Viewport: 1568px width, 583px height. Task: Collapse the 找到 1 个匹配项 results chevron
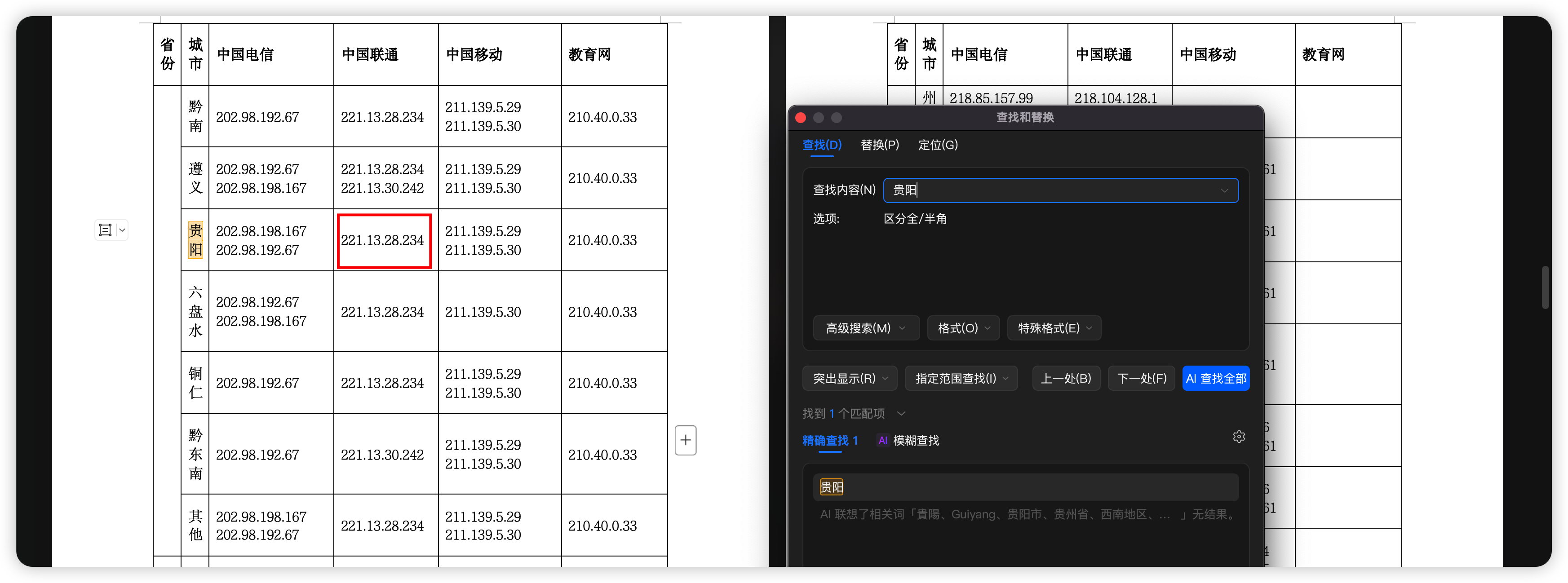coord(901,414)
